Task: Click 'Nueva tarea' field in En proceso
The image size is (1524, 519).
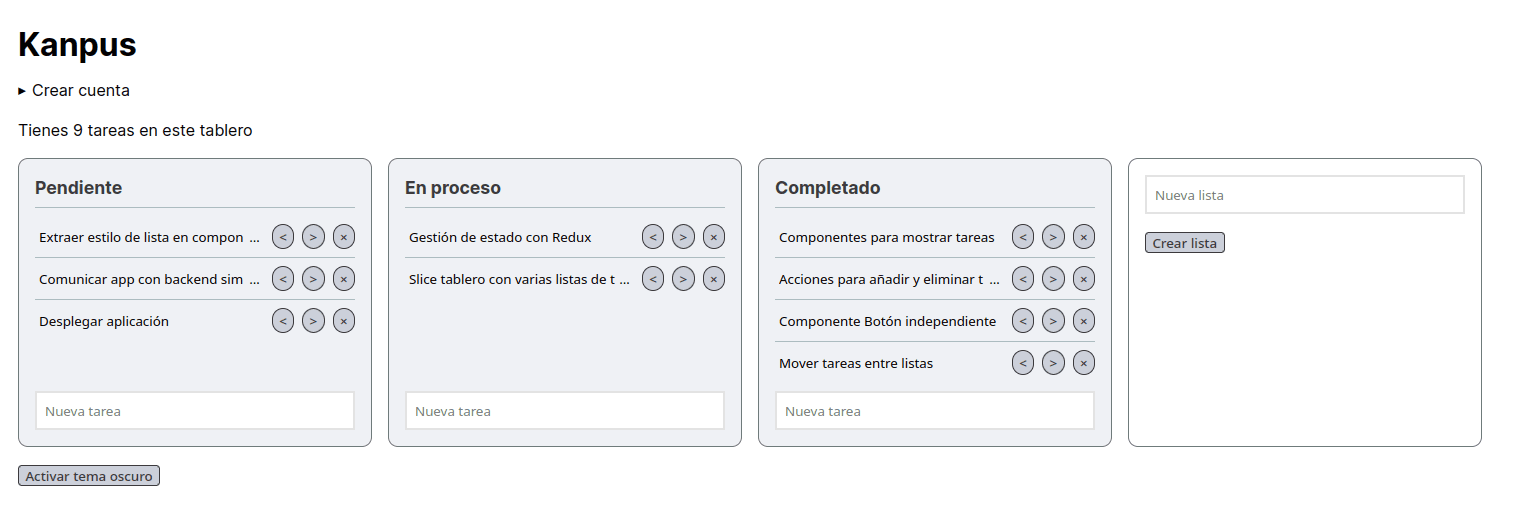Action: click(565, 411)
